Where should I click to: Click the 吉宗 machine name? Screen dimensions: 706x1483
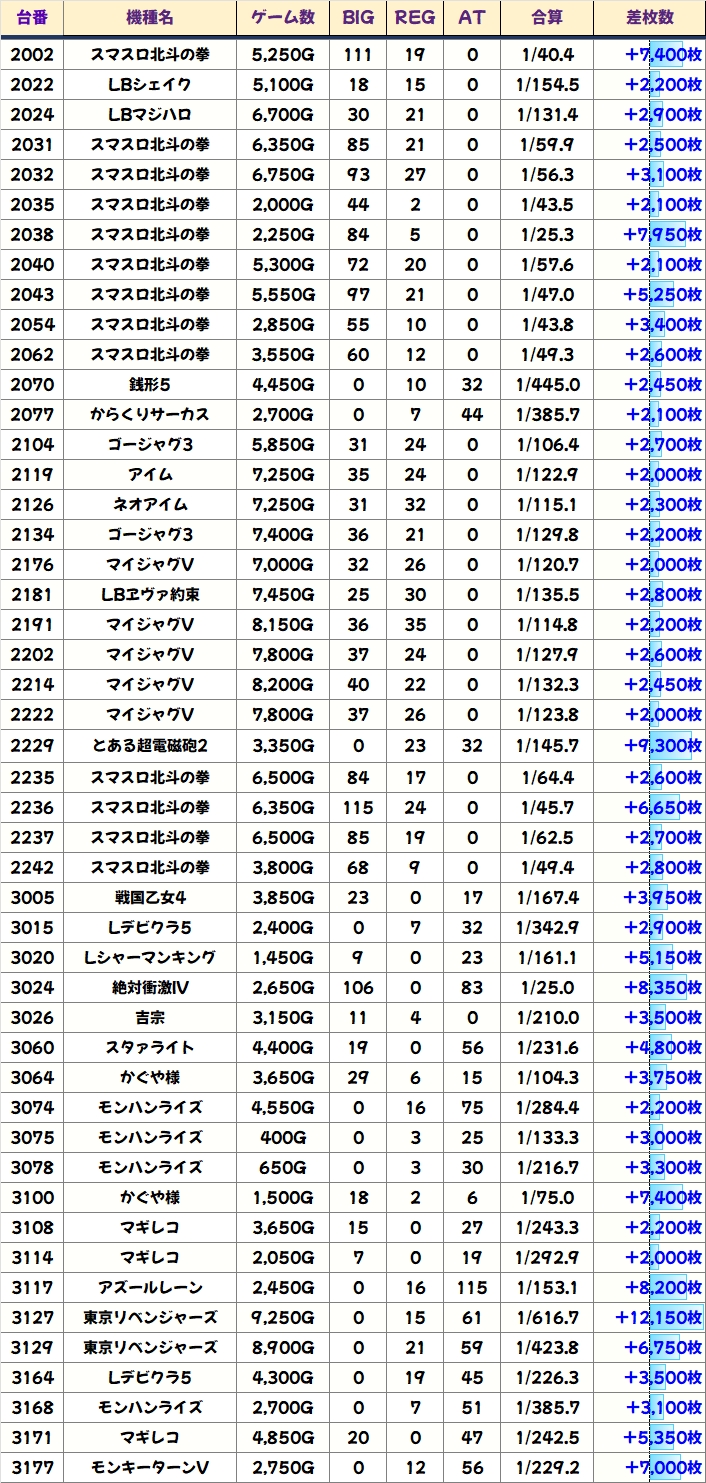[150, 1017]
